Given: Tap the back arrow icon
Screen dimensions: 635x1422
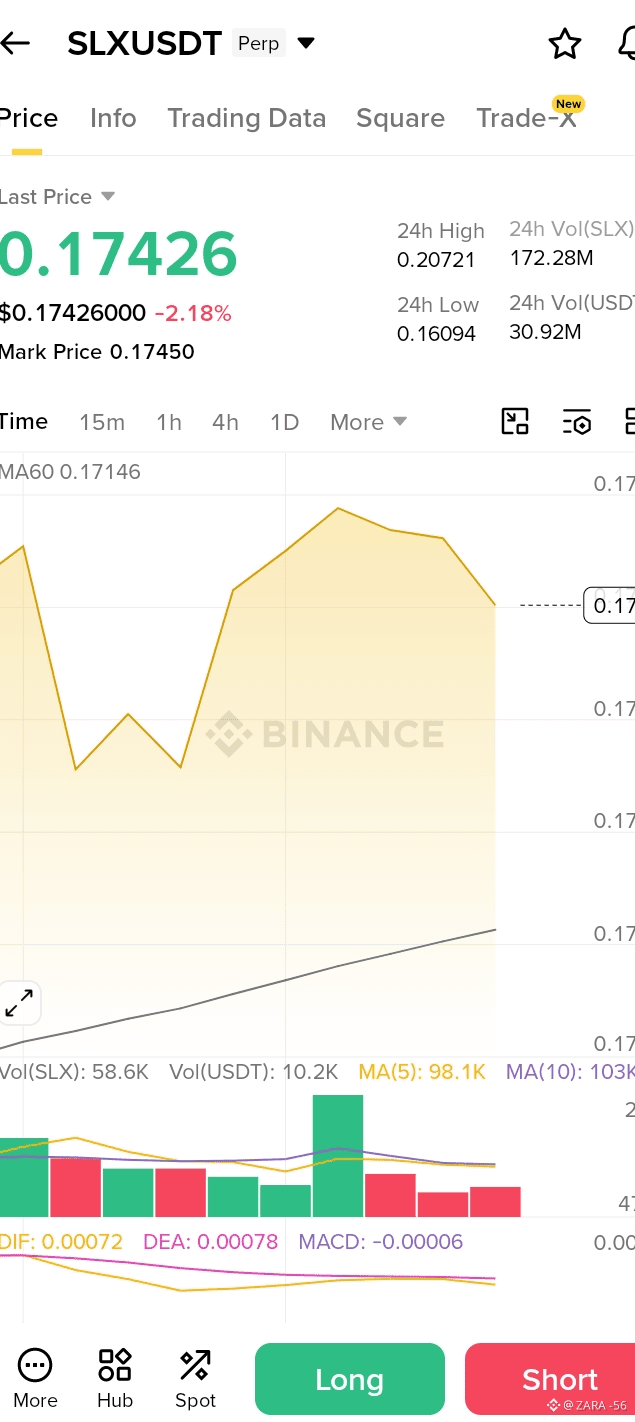Looking at the screenshot, I should pyautogui.click(x=15, y=43).
